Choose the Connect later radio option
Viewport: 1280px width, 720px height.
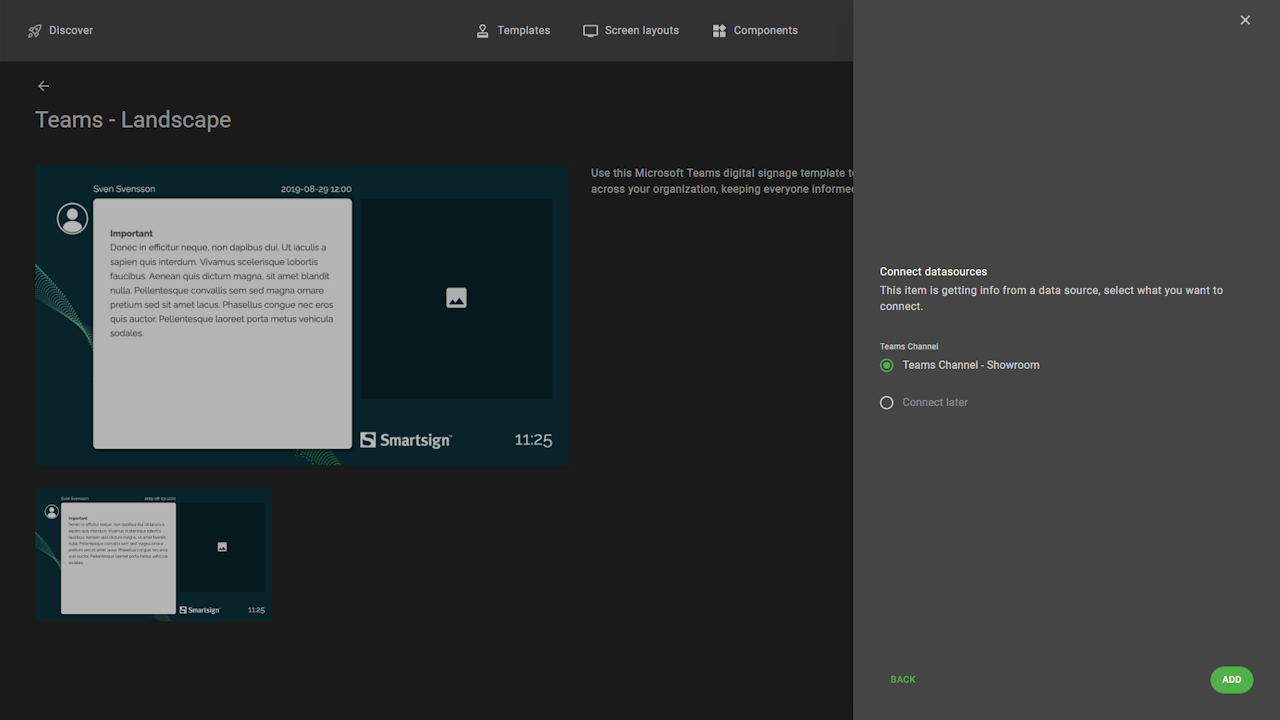[887, 403]
